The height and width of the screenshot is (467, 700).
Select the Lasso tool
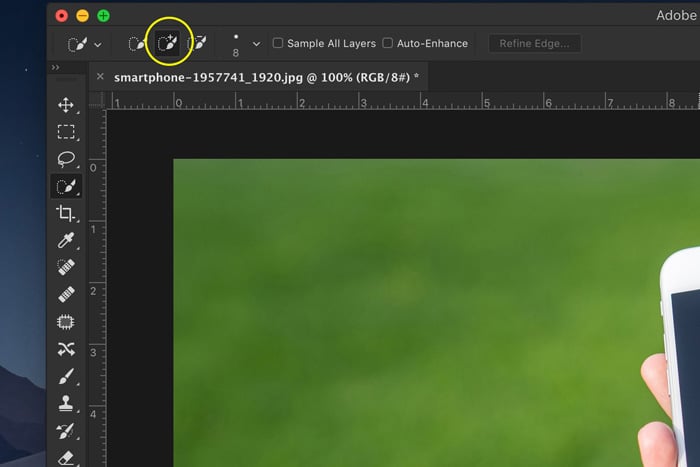pos(66,159)
